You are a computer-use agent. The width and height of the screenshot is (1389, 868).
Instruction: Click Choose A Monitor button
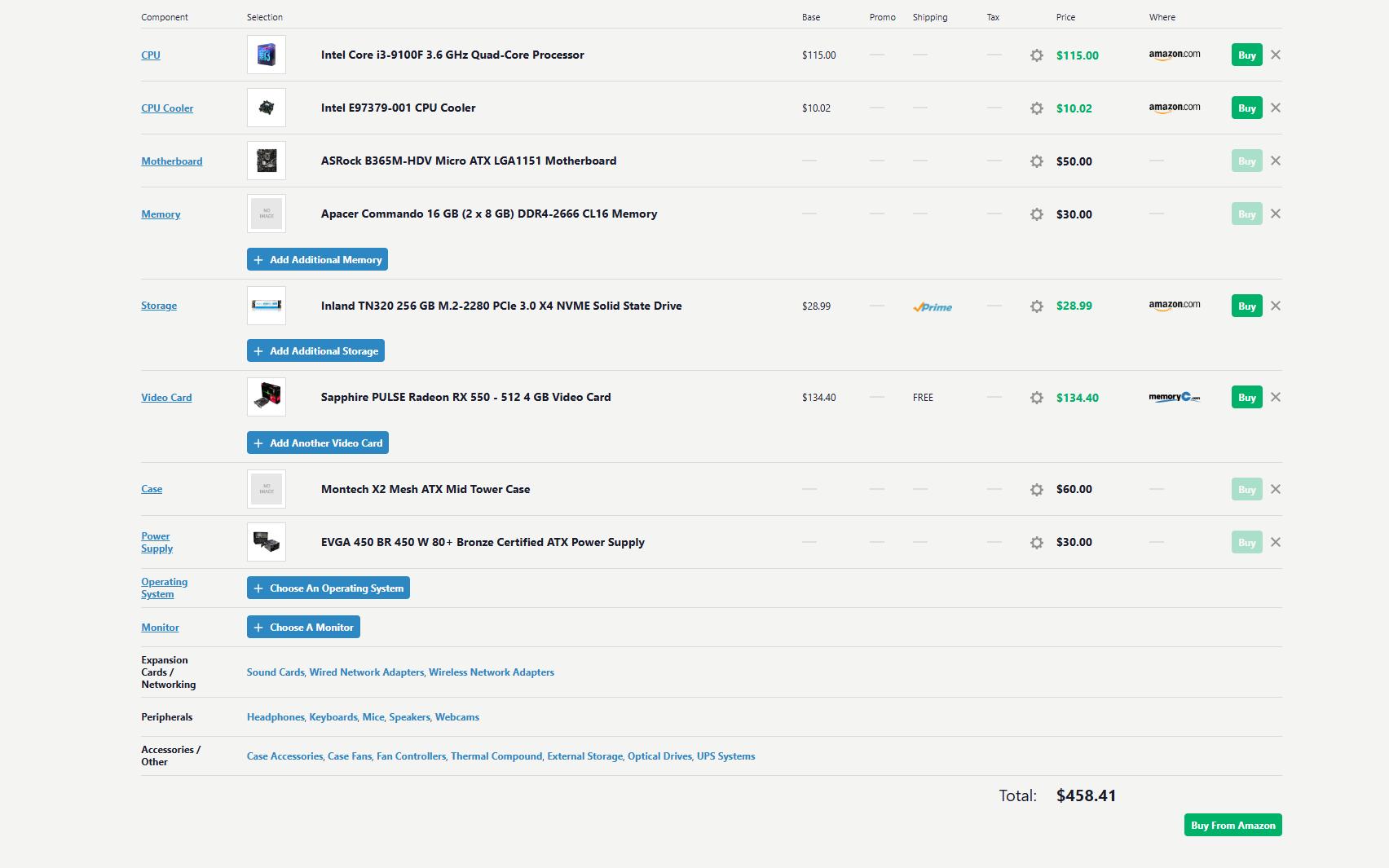[x=303, y=627]
